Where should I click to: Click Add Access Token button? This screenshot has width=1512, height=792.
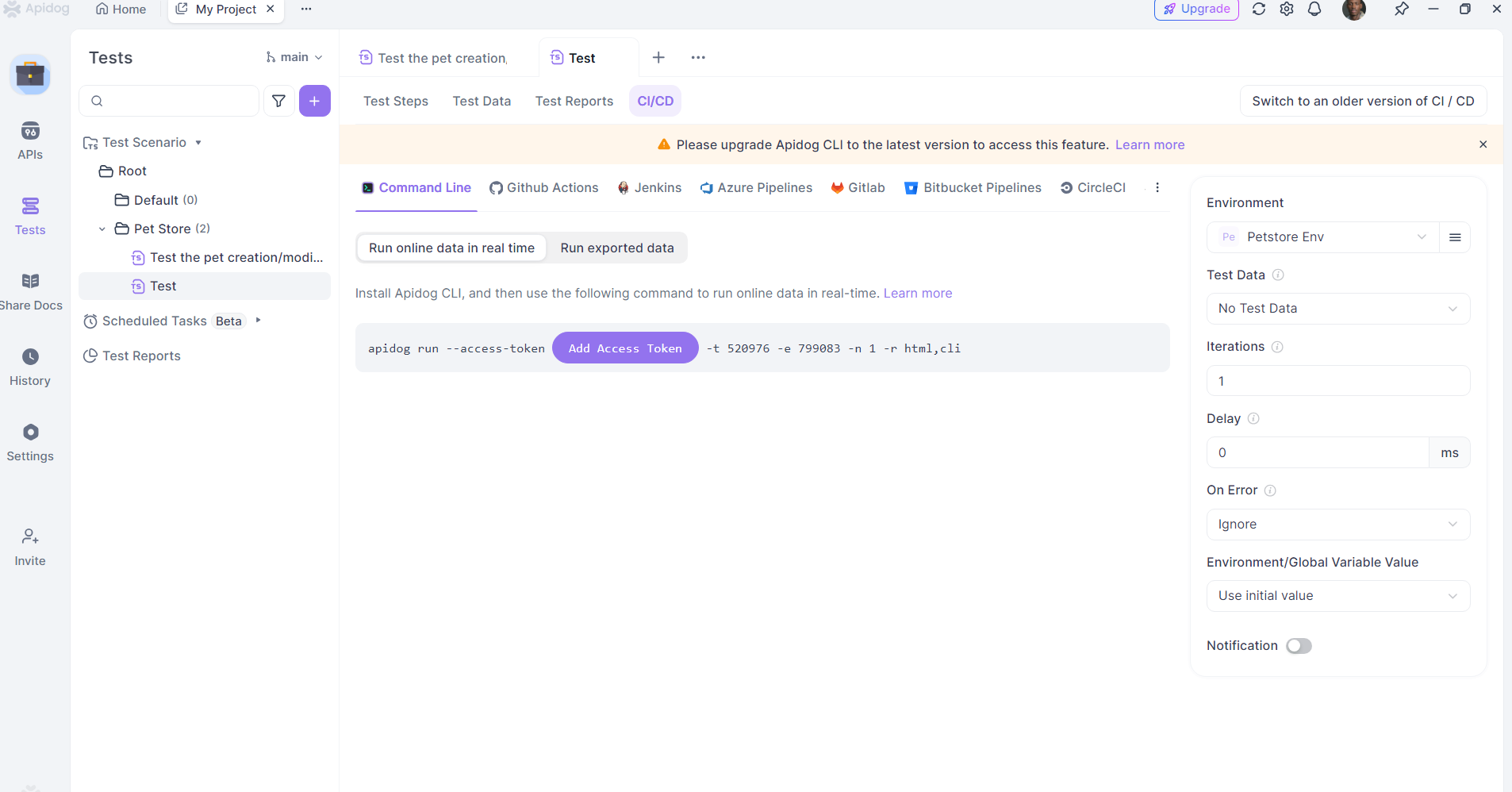625,348
